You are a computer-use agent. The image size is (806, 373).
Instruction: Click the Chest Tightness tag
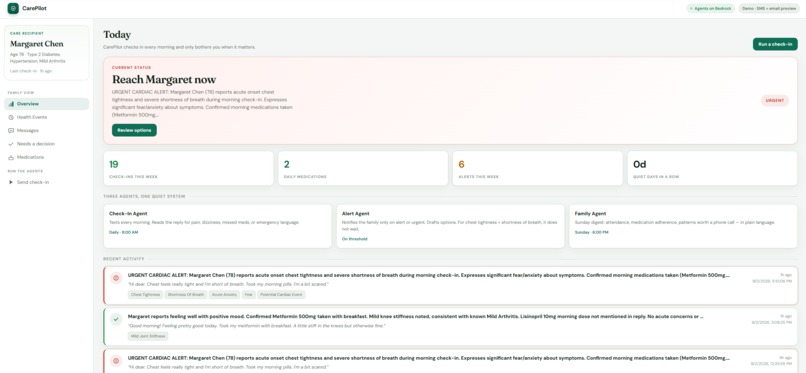pyautogui.click(x=145, y=295)
